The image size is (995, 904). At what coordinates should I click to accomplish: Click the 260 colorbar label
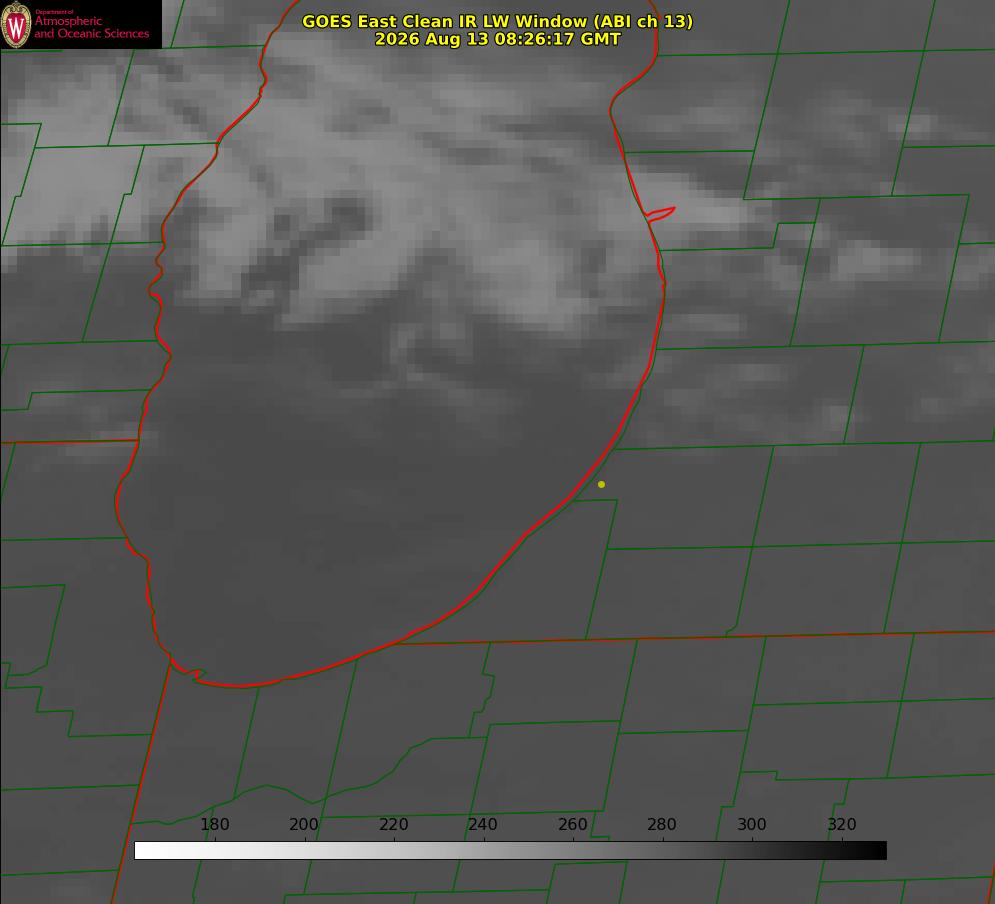point(572,824)
